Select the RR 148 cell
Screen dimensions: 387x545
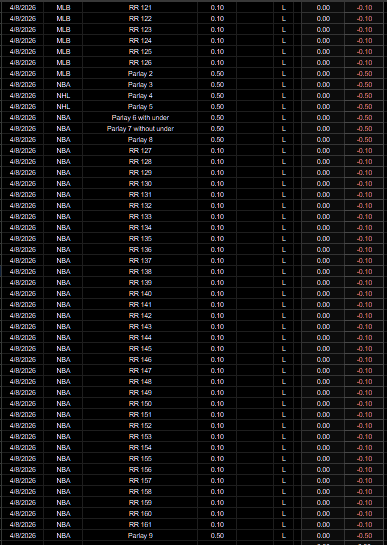pyautogui.click(x=140, y=382)
